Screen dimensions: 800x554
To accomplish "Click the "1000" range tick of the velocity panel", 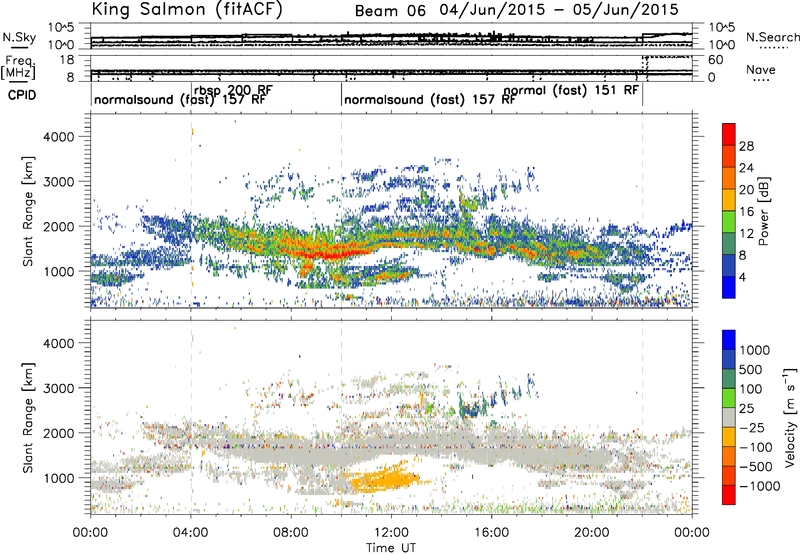I will [60, 478].
